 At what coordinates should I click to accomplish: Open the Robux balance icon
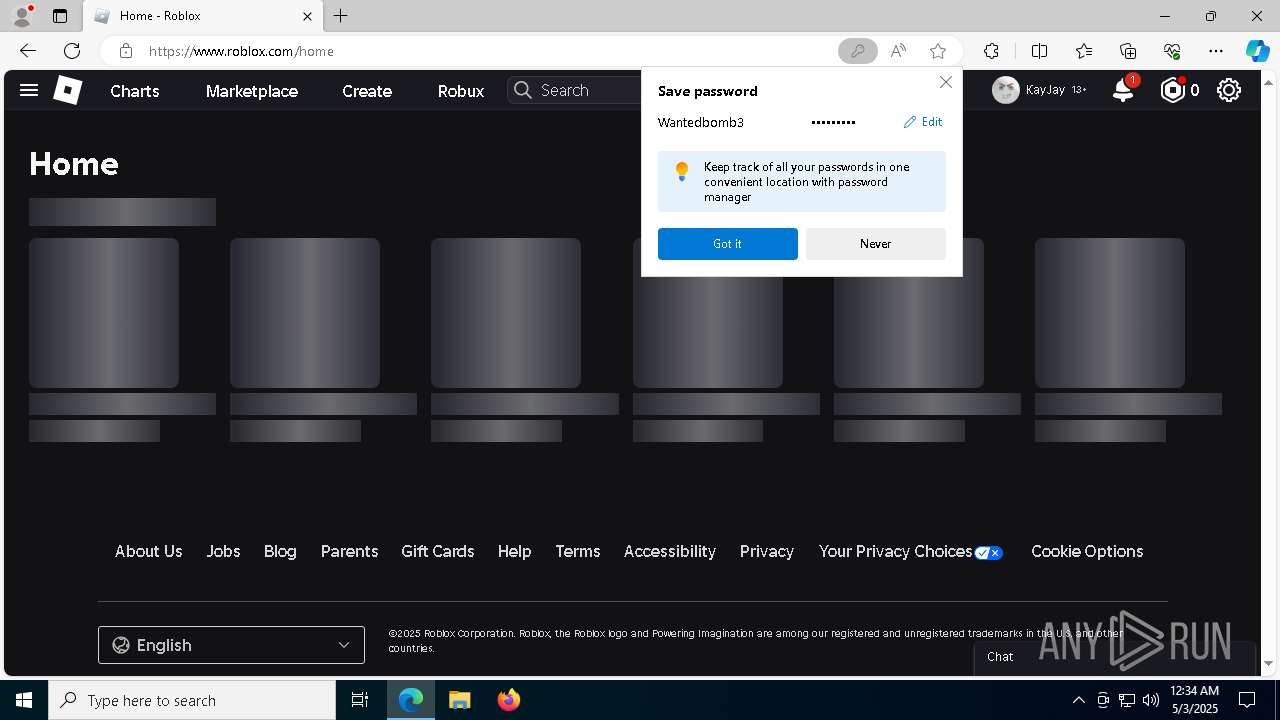coord(1172,90)
